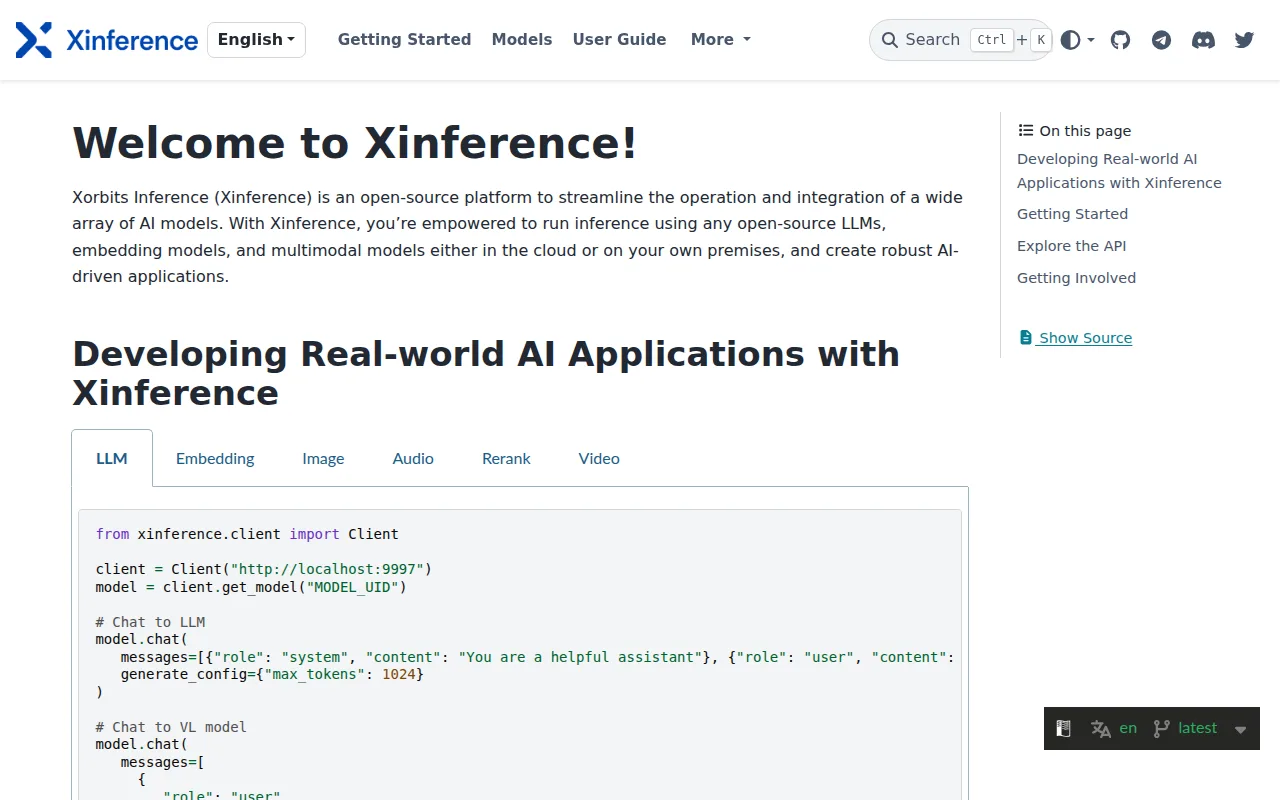The width and height of the screenshot is (1280, 800).
Task: Click the K key hint badge
Action: point(1041,40)
